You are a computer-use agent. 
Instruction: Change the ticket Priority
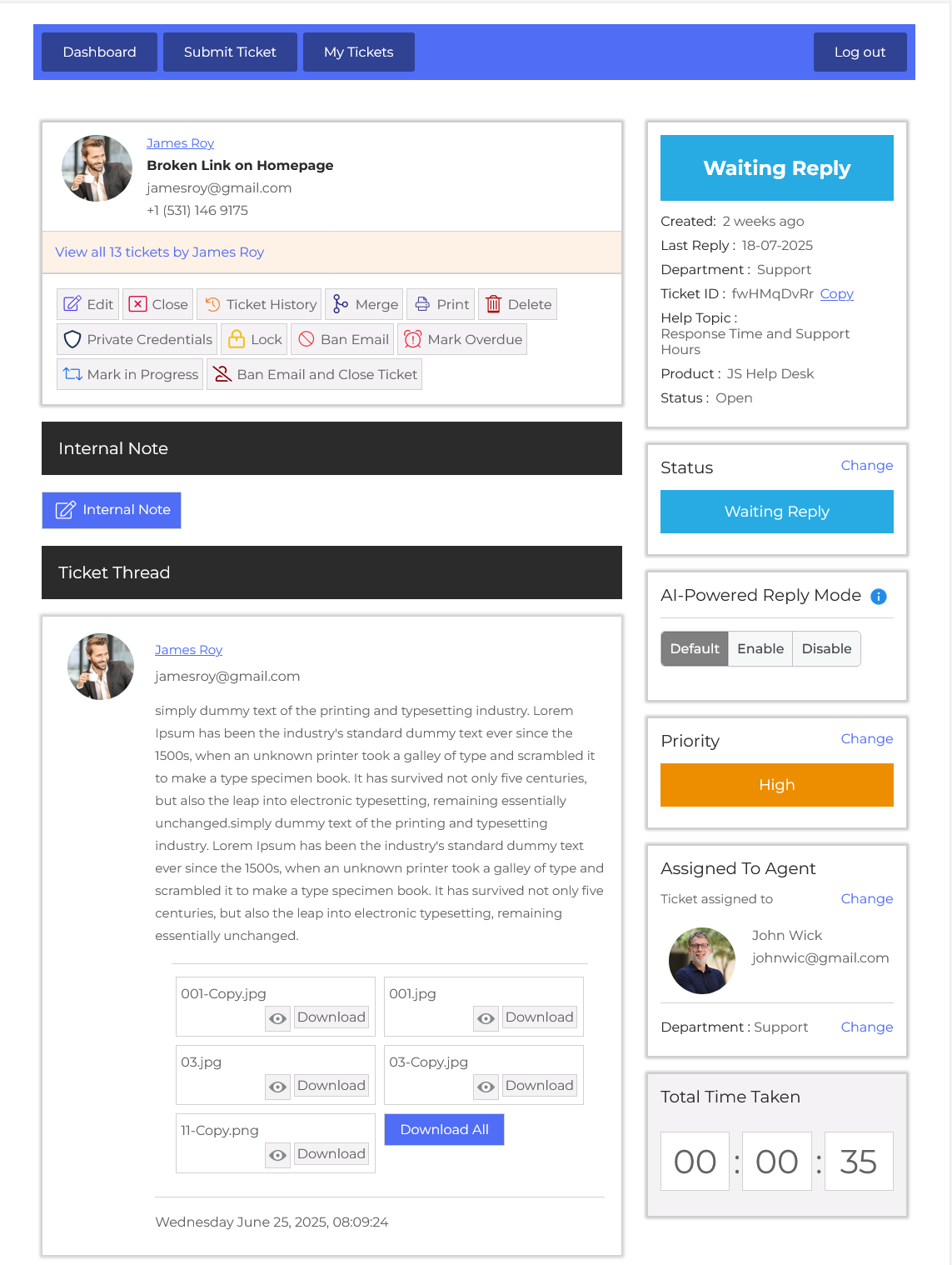click(866, 738)
